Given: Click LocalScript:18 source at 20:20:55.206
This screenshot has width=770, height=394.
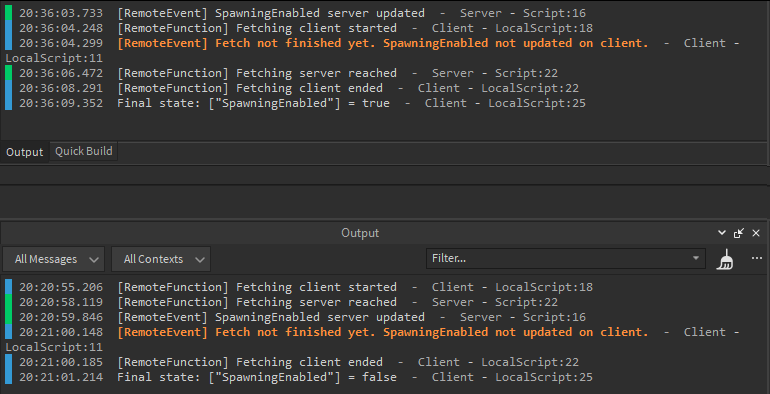Looking at the screenshot, I should click(x=544, y=287).
